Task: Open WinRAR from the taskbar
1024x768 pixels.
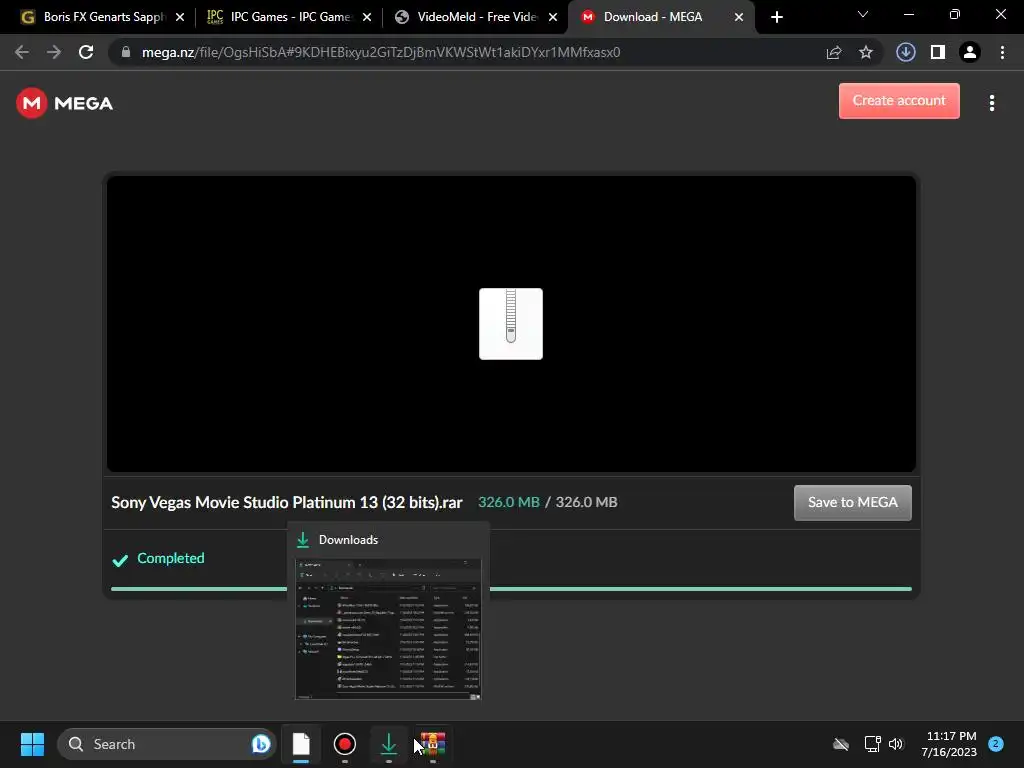Action: point(432,744)
